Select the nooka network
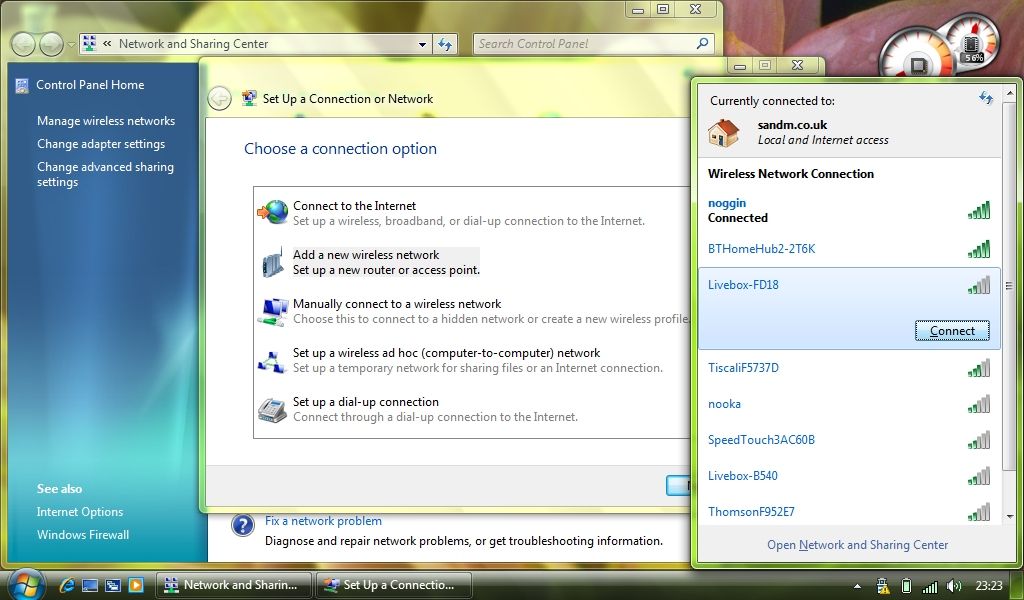 [x=849, y=403]
